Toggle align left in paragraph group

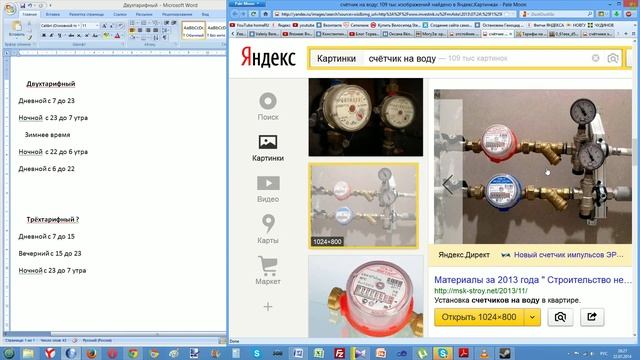pyautogui.click(x=132, y=30)
